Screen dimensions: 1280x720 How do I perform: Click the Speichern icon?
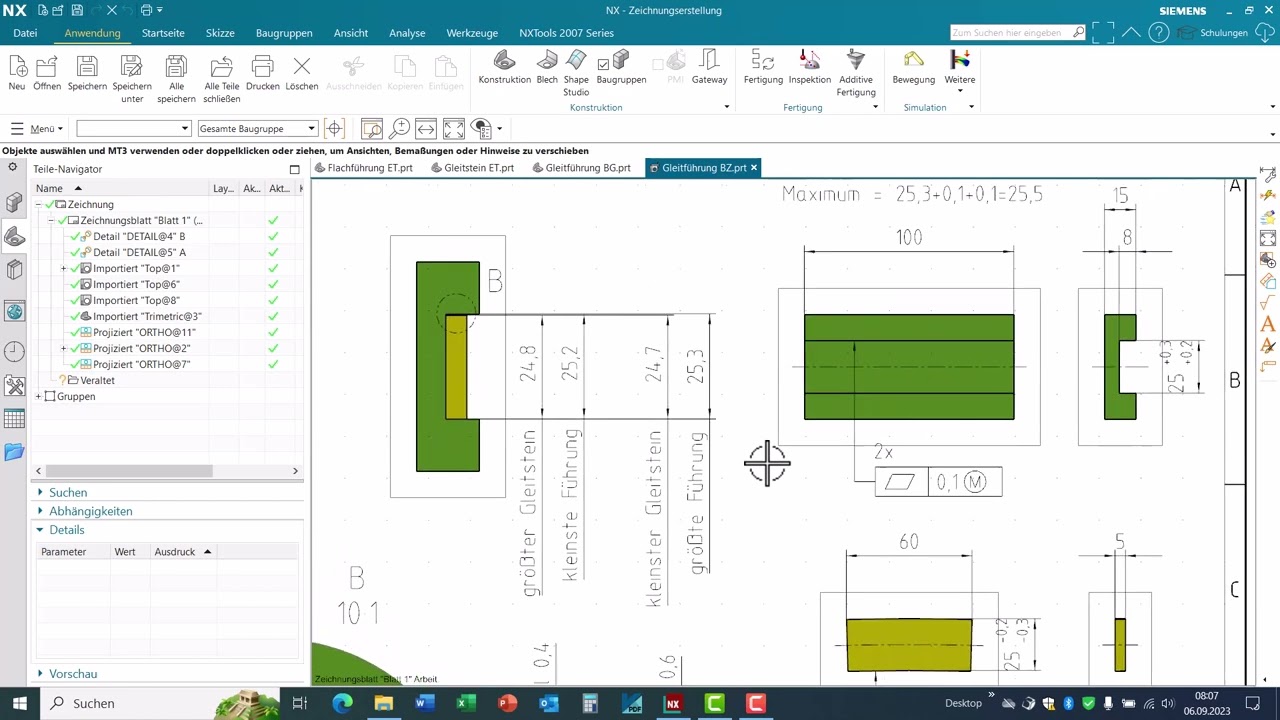click(87, 66)
